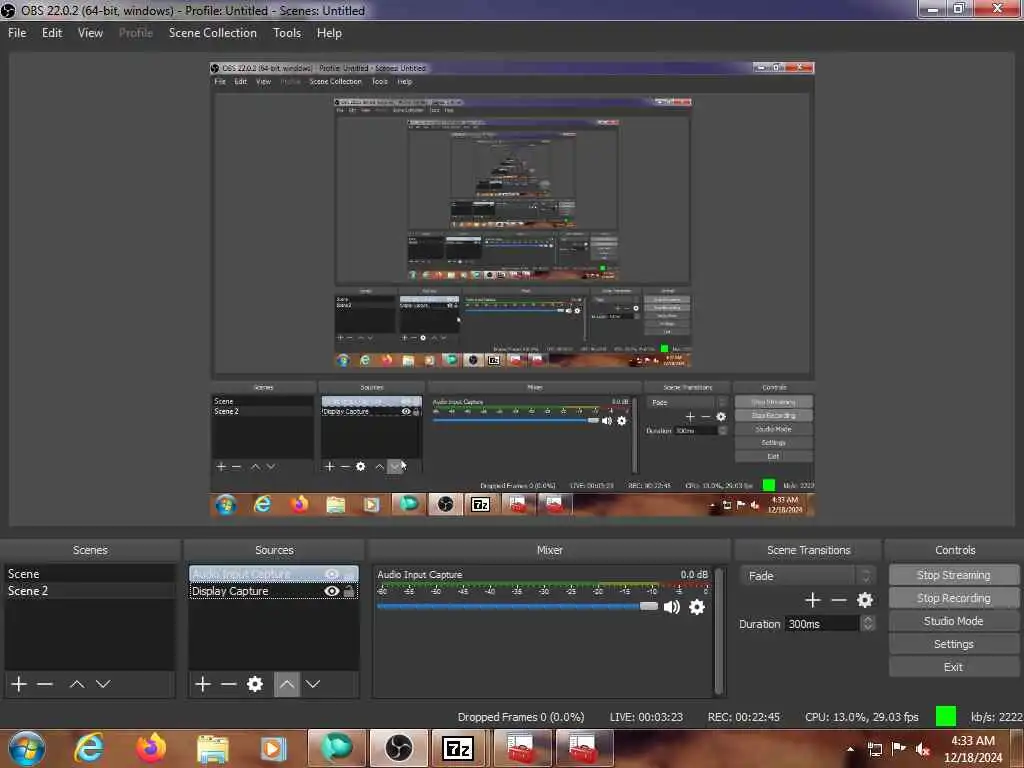The height and width of the screenshot is (768, 1024).
Task: Open the View menu
Action: [90, 33]
